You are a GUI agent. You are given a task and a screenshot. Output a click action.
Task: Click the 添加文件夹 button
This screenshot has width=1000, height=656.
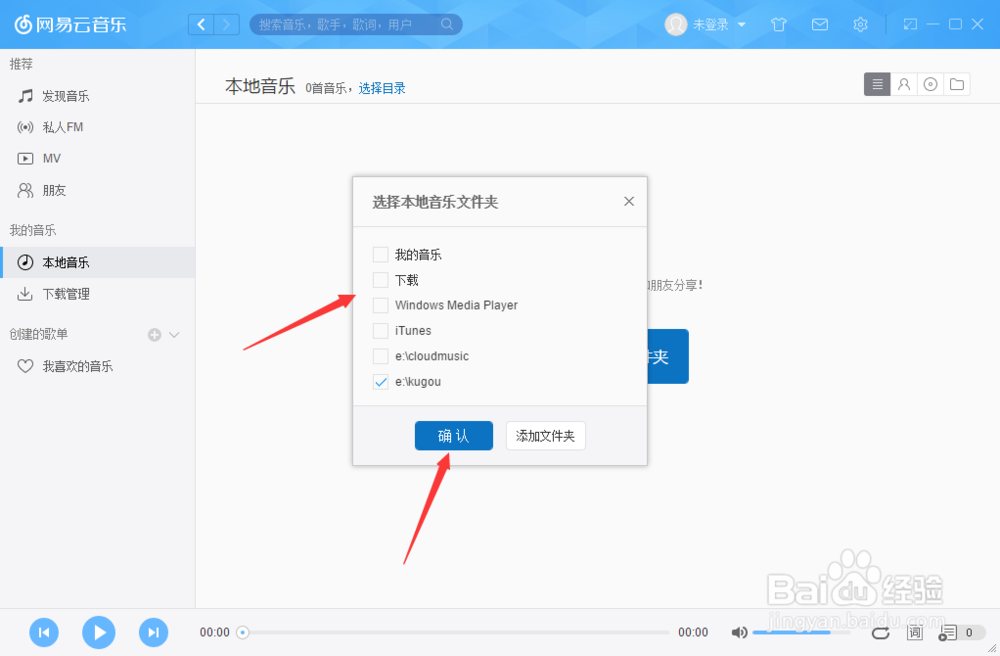point(545,435)
